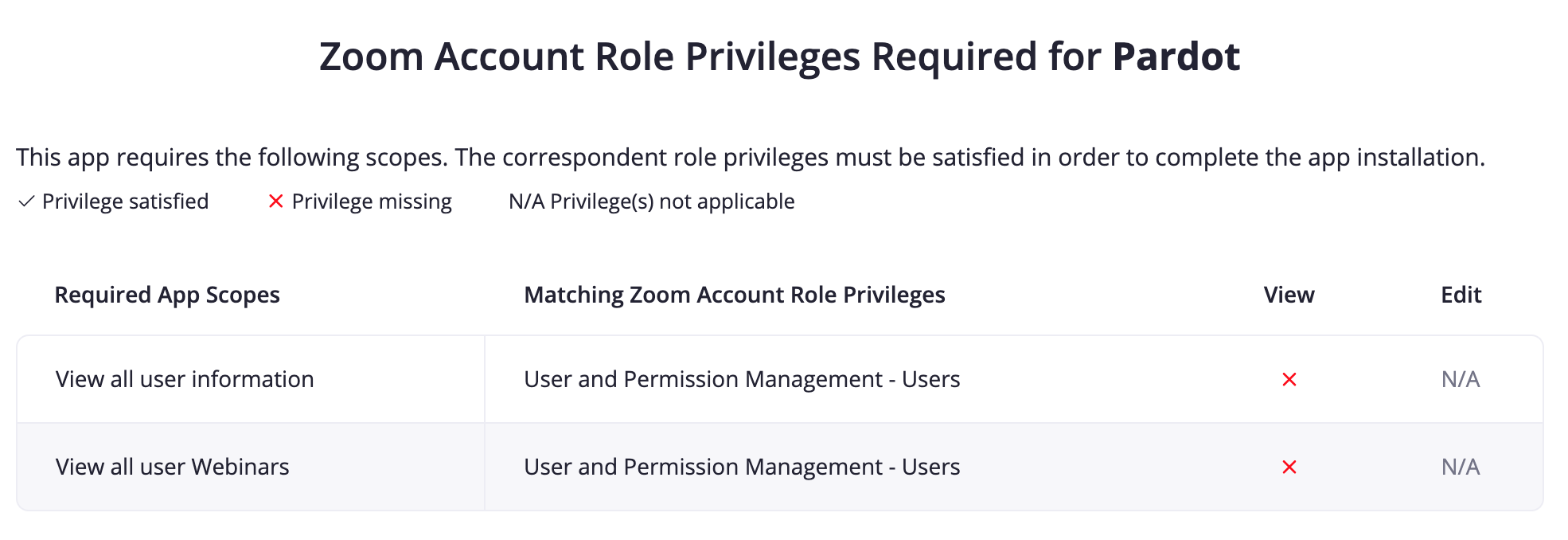Click the app requires following scopes description

(x=750, y=157)
